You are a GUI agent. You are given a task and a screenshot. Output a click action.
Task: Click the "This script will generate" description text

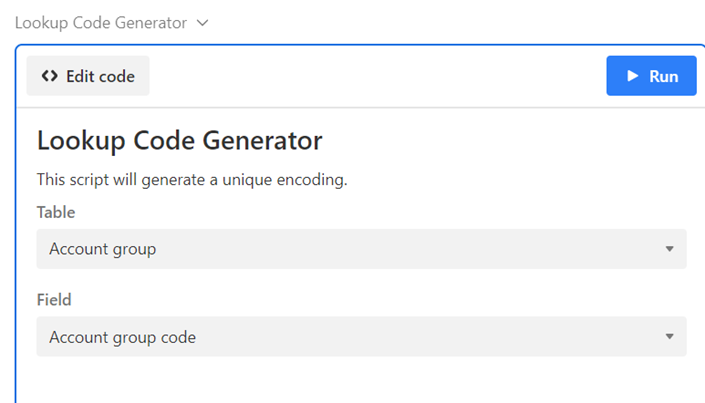pos(191,181)
